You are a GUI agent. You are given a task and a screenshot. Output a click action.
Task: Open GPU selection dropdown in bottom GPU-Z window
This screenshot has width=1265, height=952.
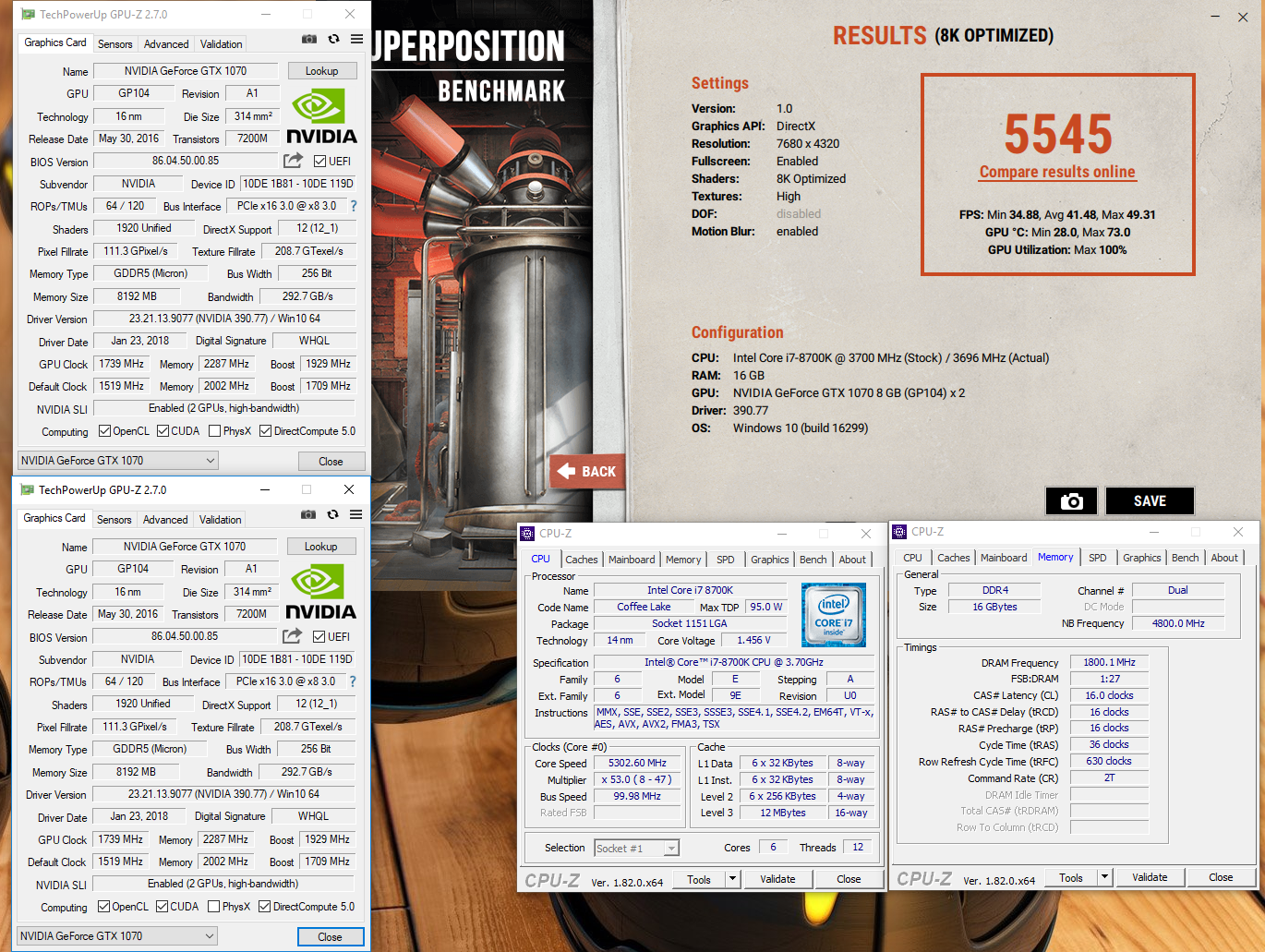(117, 935)
